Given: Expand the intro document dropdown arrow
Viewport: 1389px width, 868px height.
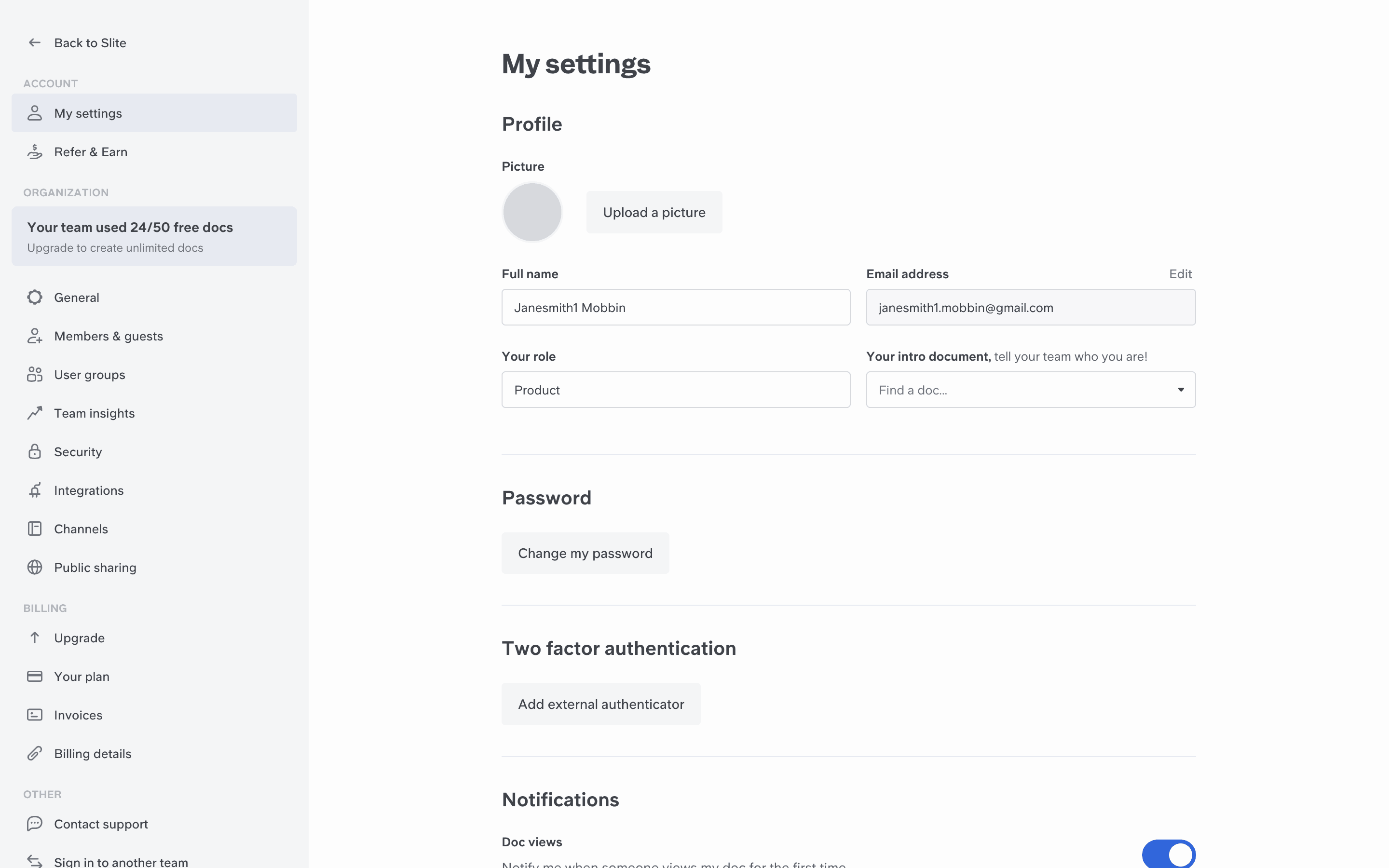Looking at the screenshot, I should coord(1181,390).
